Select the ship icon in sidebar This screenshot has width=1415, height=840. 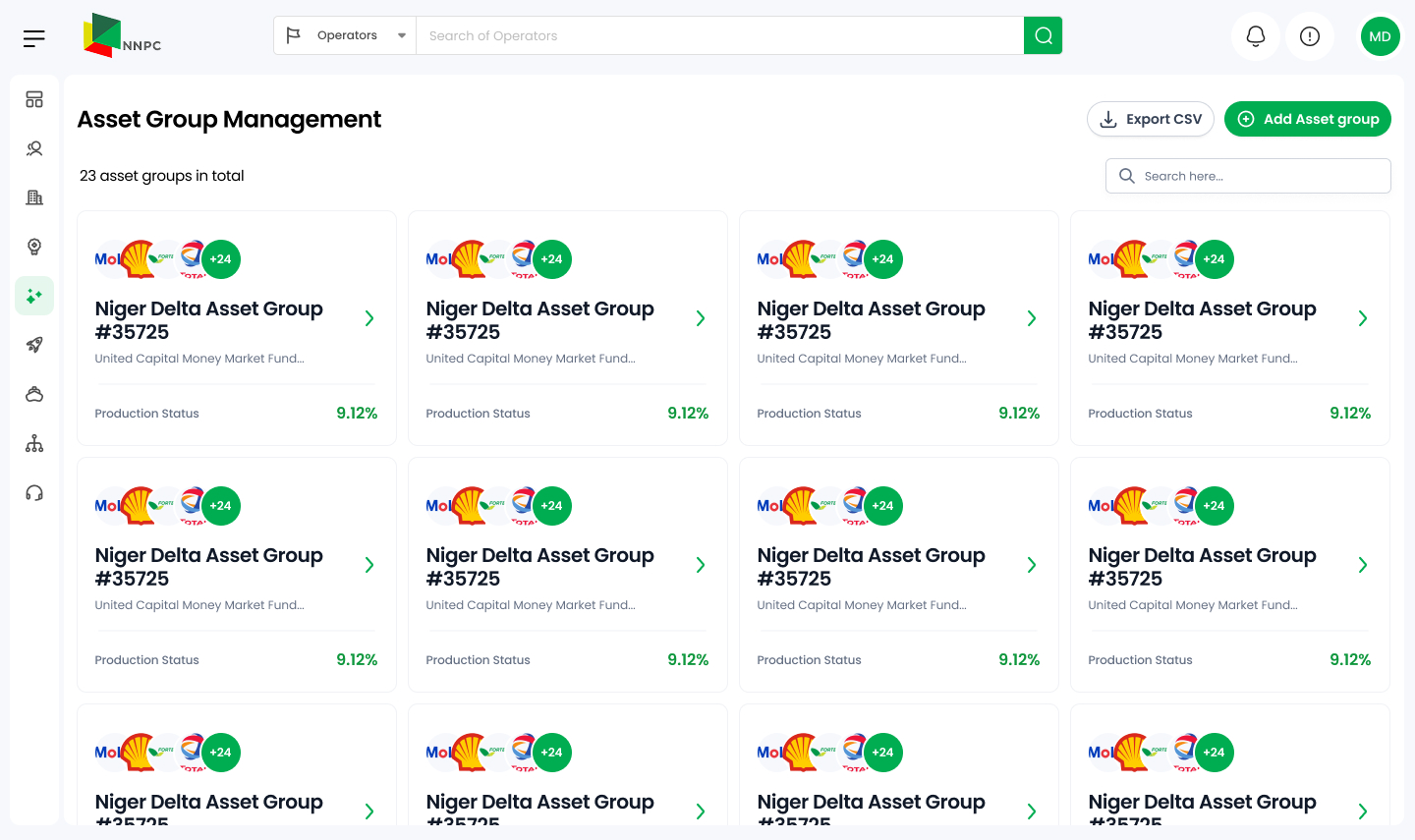[34, 394]
